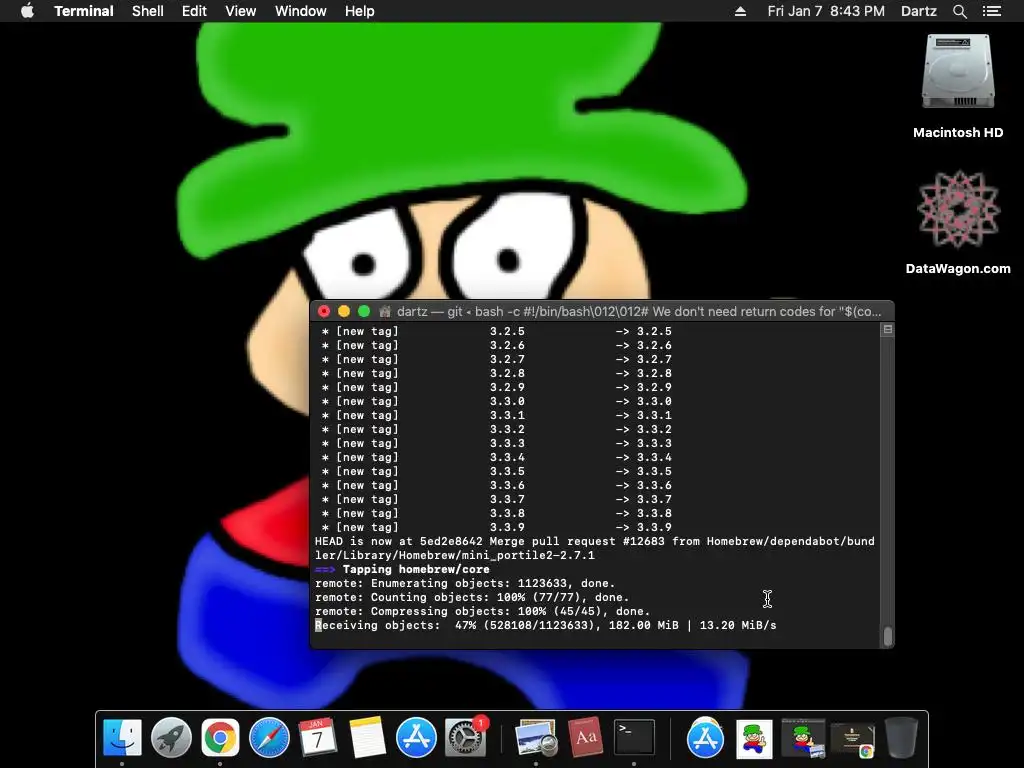The width and height of the screenshot is (1024, 768).
Task: Click the new tag 3.2.8 row
Action: click(496, 374)
